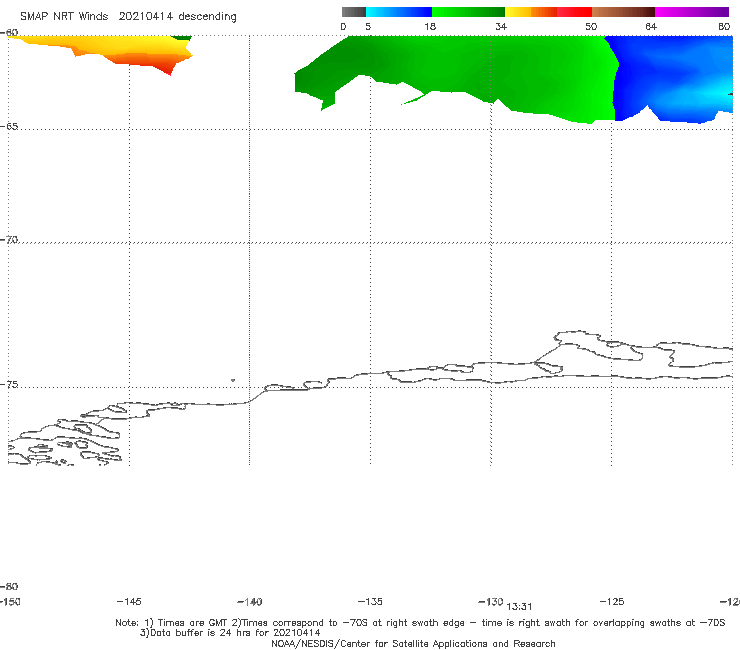This screenshot has width=740, height=650.
Task: Click the latitude label -75
Action: click(9, 384)
